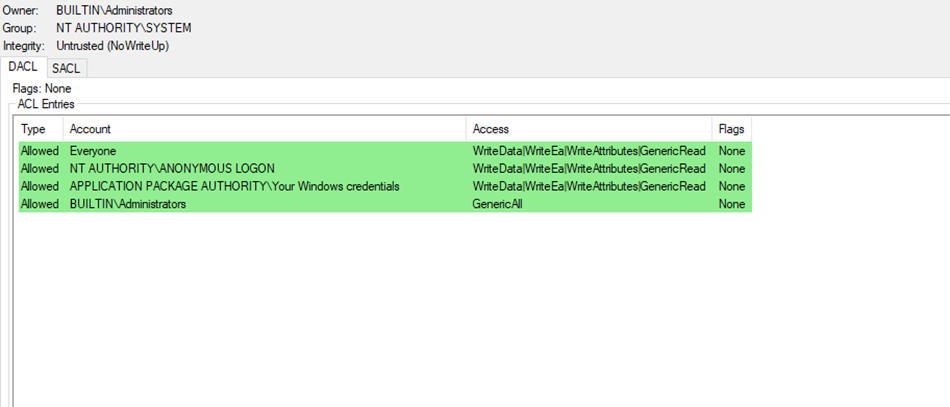Click the ANONYMOUS LOGON access rights cell

[x=589, y=168]
